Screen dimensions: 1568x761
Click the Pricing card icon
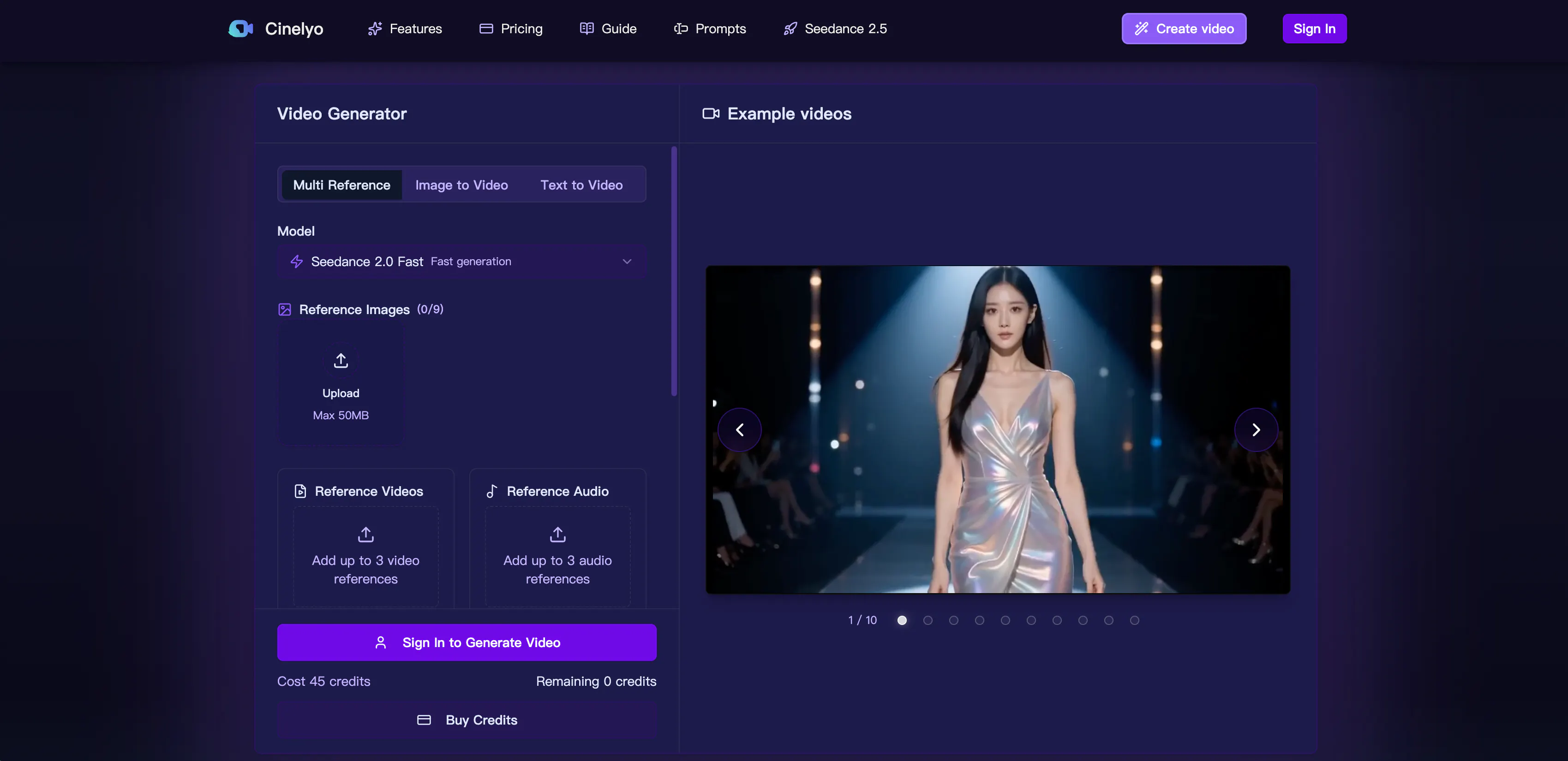pos(486,29)
